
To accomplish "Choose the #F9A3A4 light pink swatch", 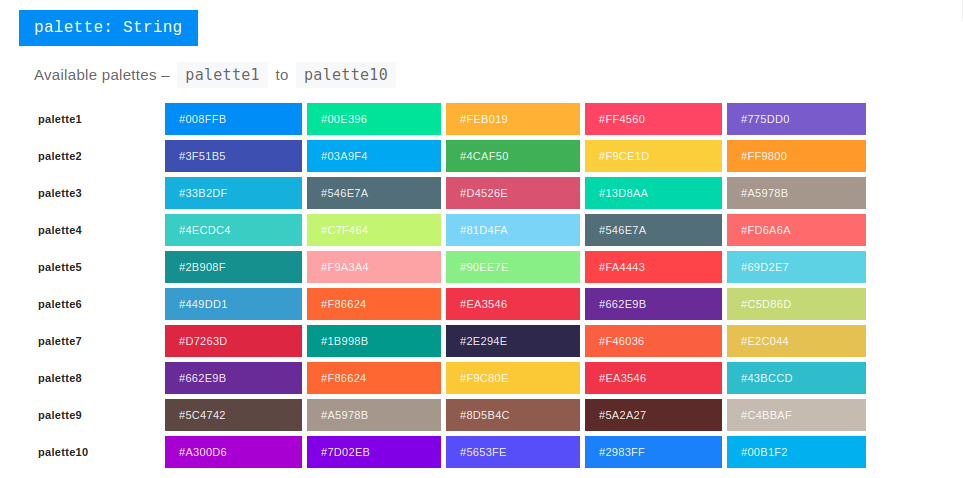I will 373,267.
